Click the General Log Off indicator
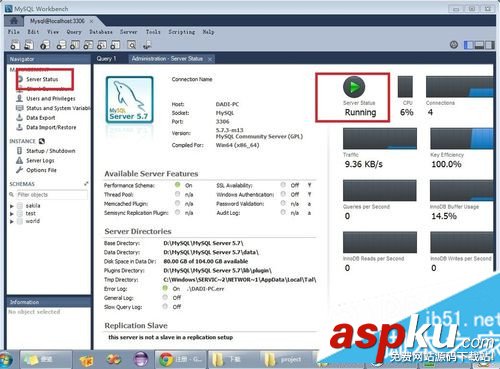500x369 pixels. (165, 297)
